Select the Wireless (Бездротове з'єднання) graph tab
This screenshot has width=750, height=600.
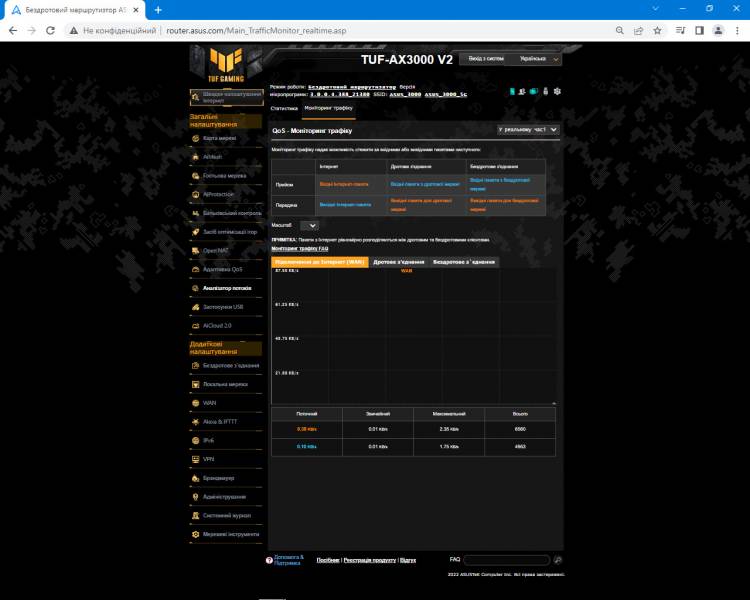(x=463, y=262)
